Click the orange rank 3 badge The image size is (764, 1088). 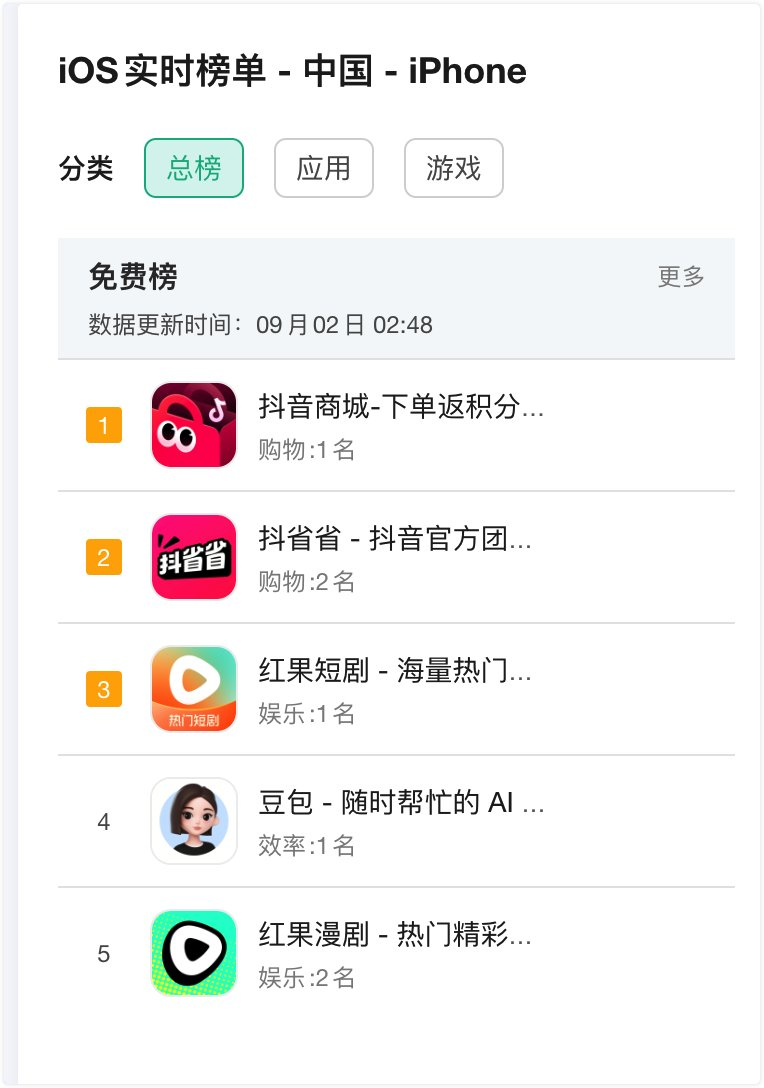[x=104, y=689]
